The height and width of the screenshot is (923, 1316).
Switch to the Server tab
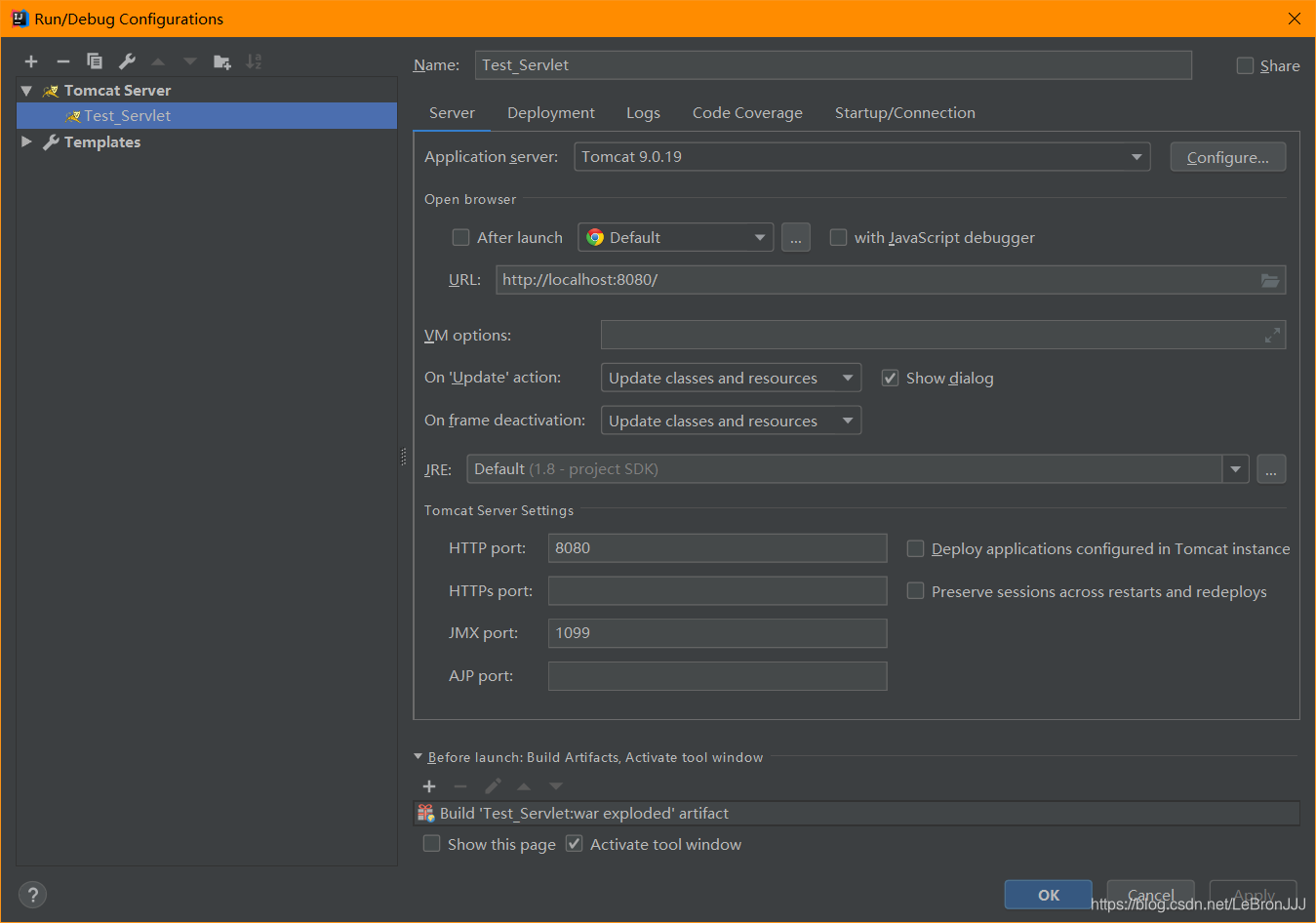(452, 113)
